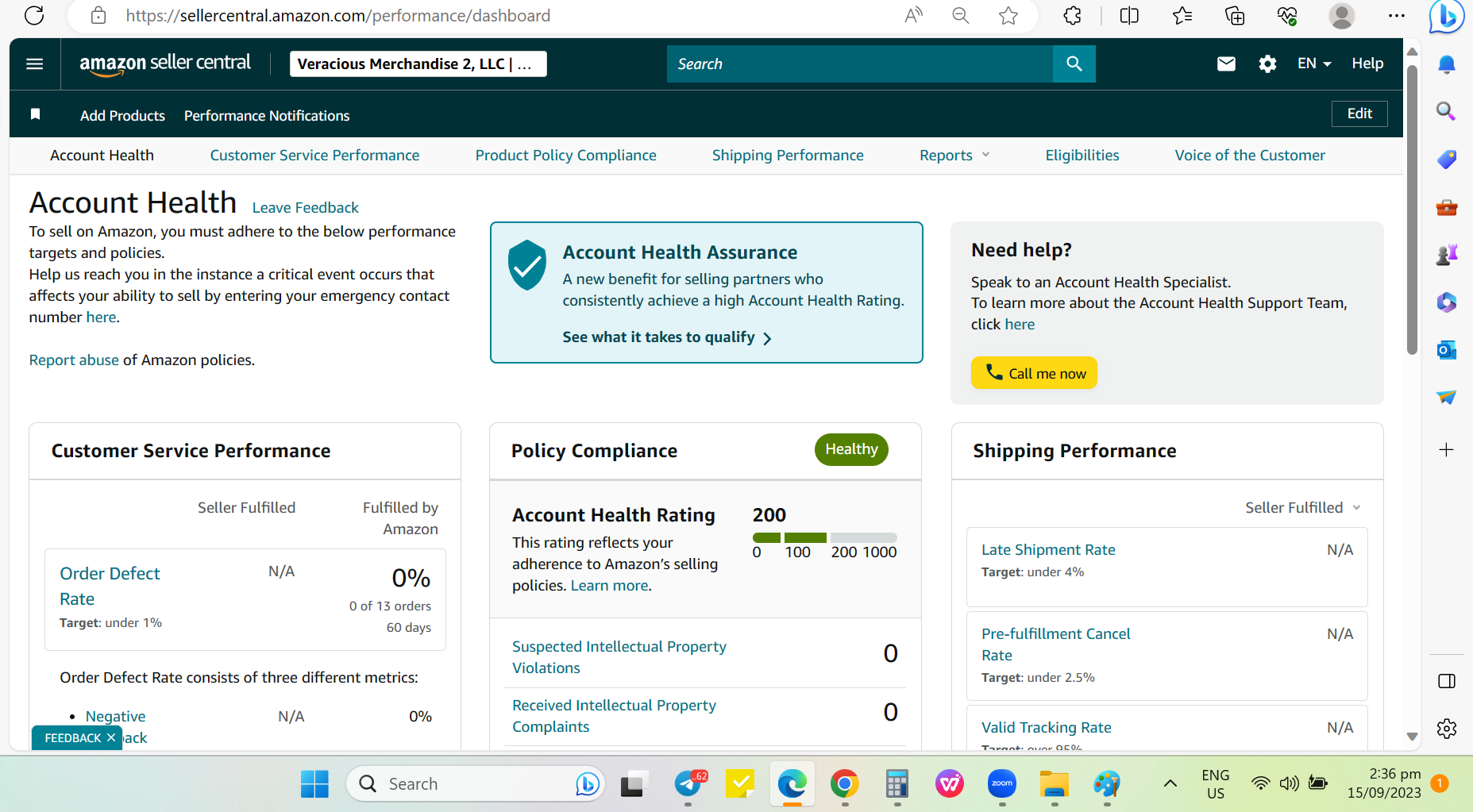Open sidebar settings gear at bottom

point(1447,728)
